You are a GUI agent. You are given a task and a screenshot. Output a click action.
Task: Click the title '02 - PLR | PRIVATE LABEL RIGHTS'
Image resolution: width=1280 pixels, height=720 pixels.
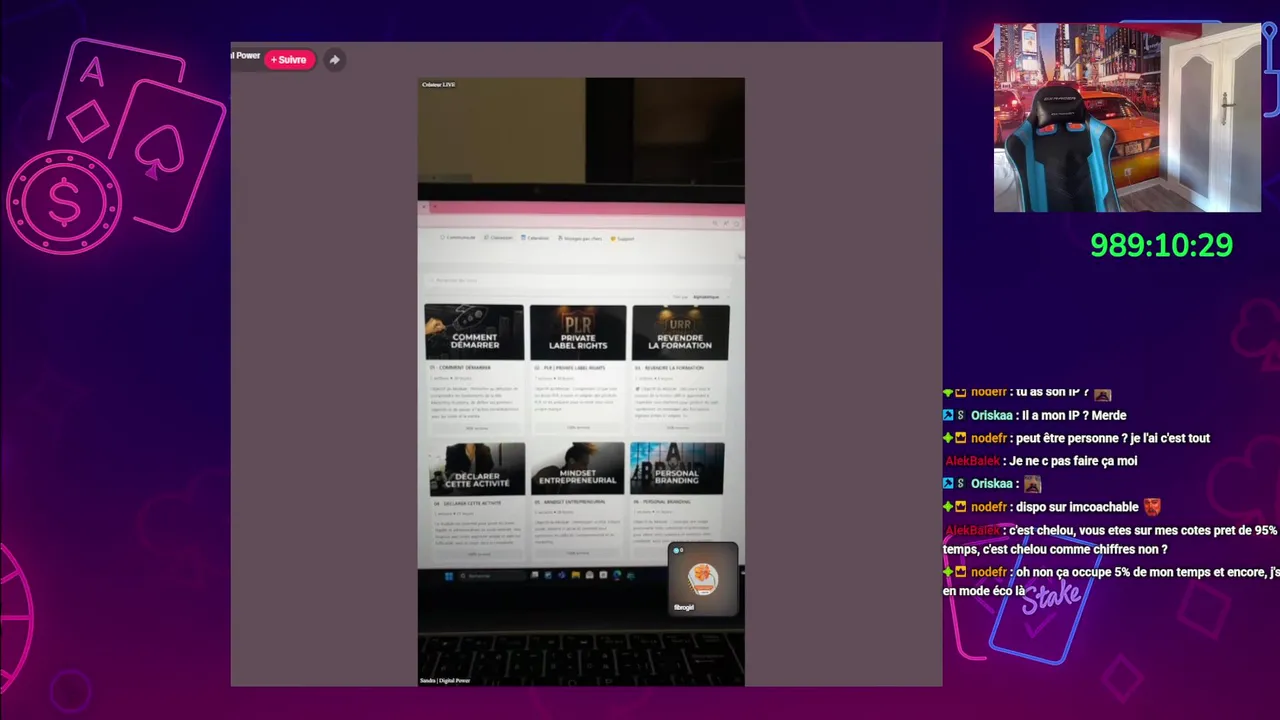[x=570, y=368]
